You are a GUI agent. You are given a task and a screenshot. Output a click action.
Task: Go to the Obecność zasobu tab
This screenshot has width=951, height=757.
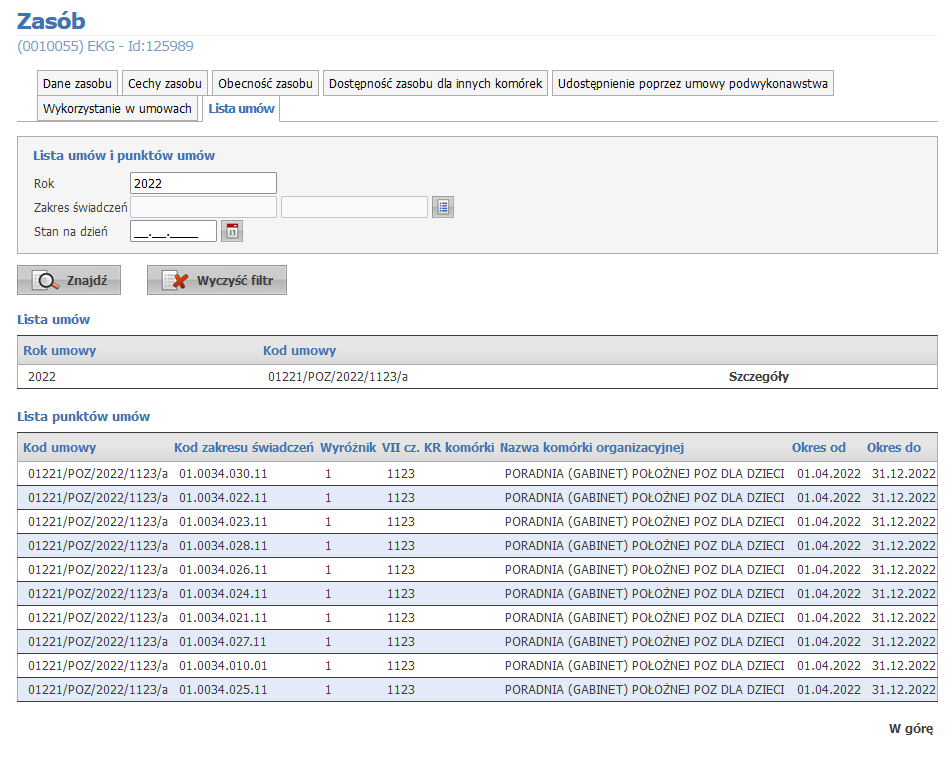[265, 84]
